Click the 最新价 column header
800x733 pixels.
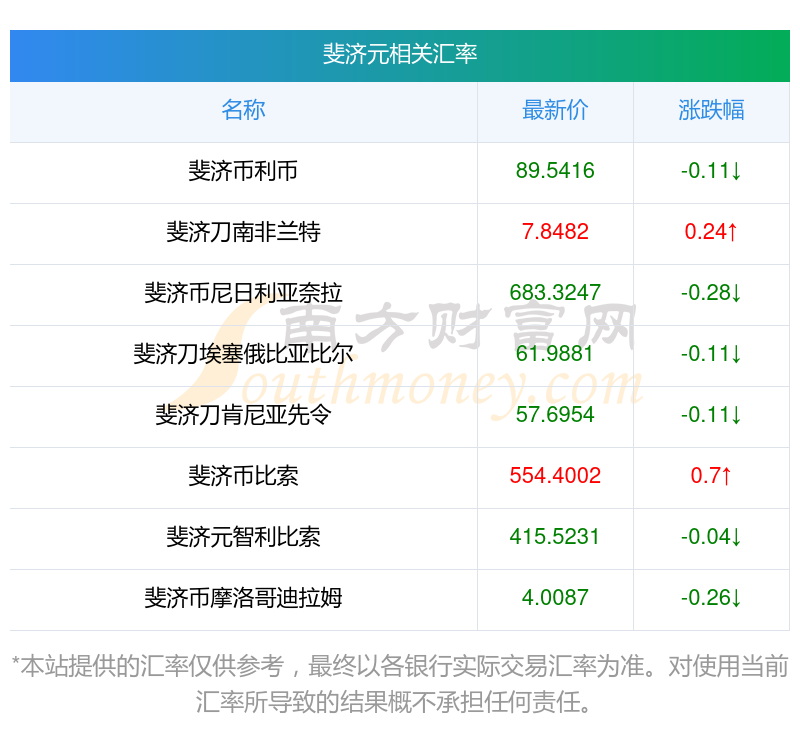pos(555,110)
